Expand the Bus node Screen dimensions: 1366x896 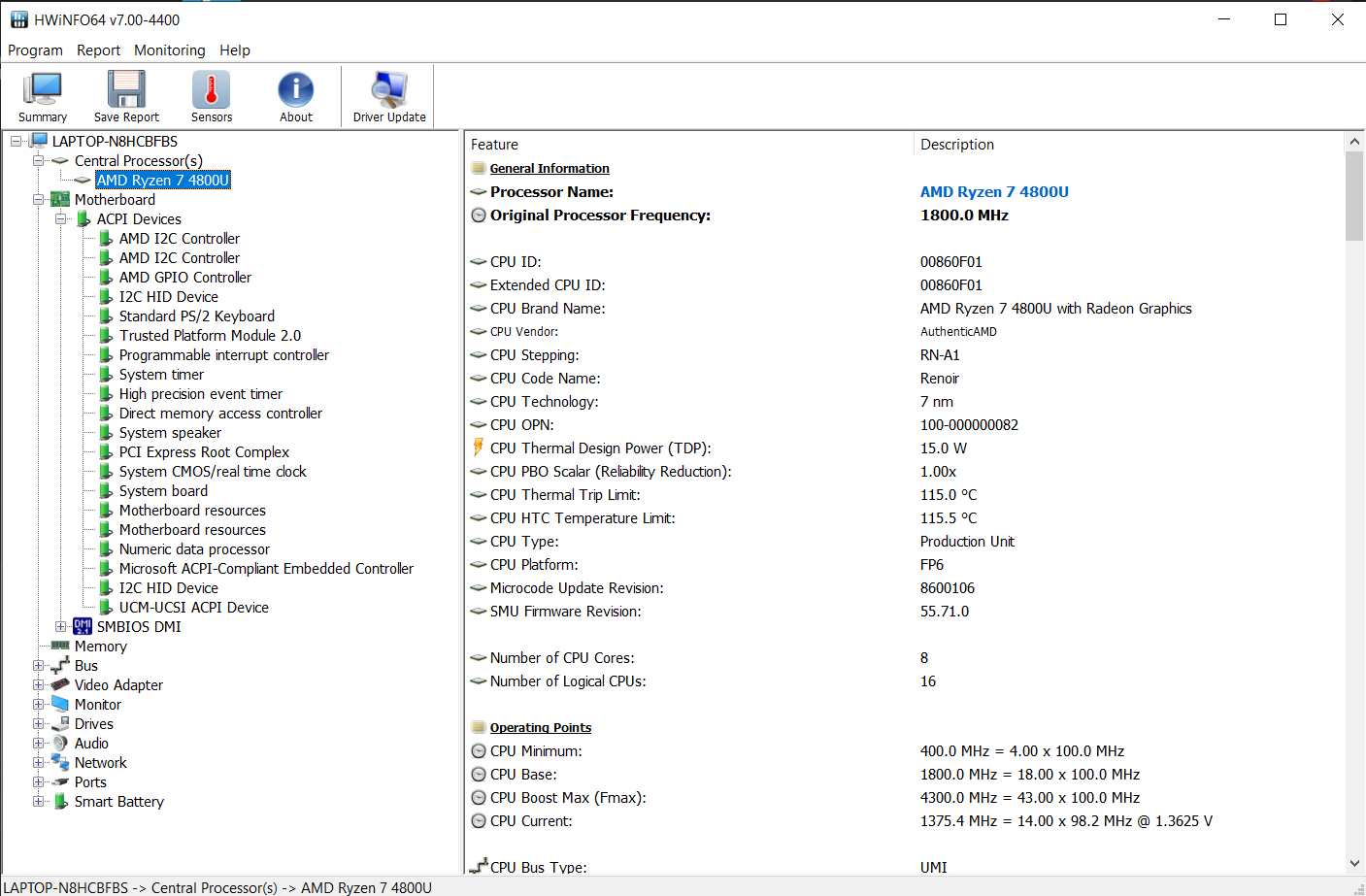tap(38, 666)
